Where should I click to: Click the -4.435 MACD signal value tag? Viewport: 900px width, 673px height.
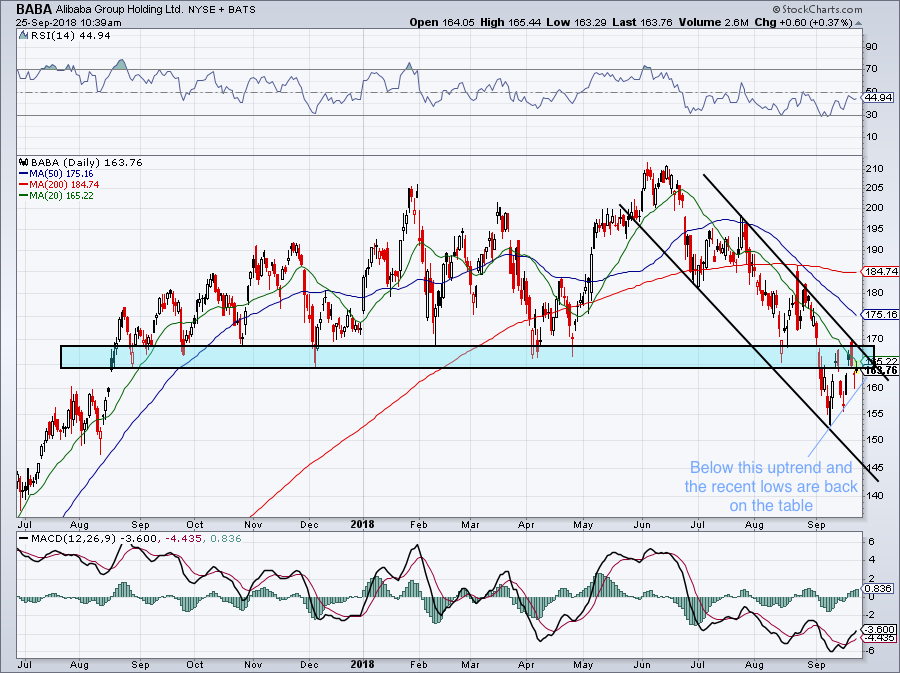[881, 637]
